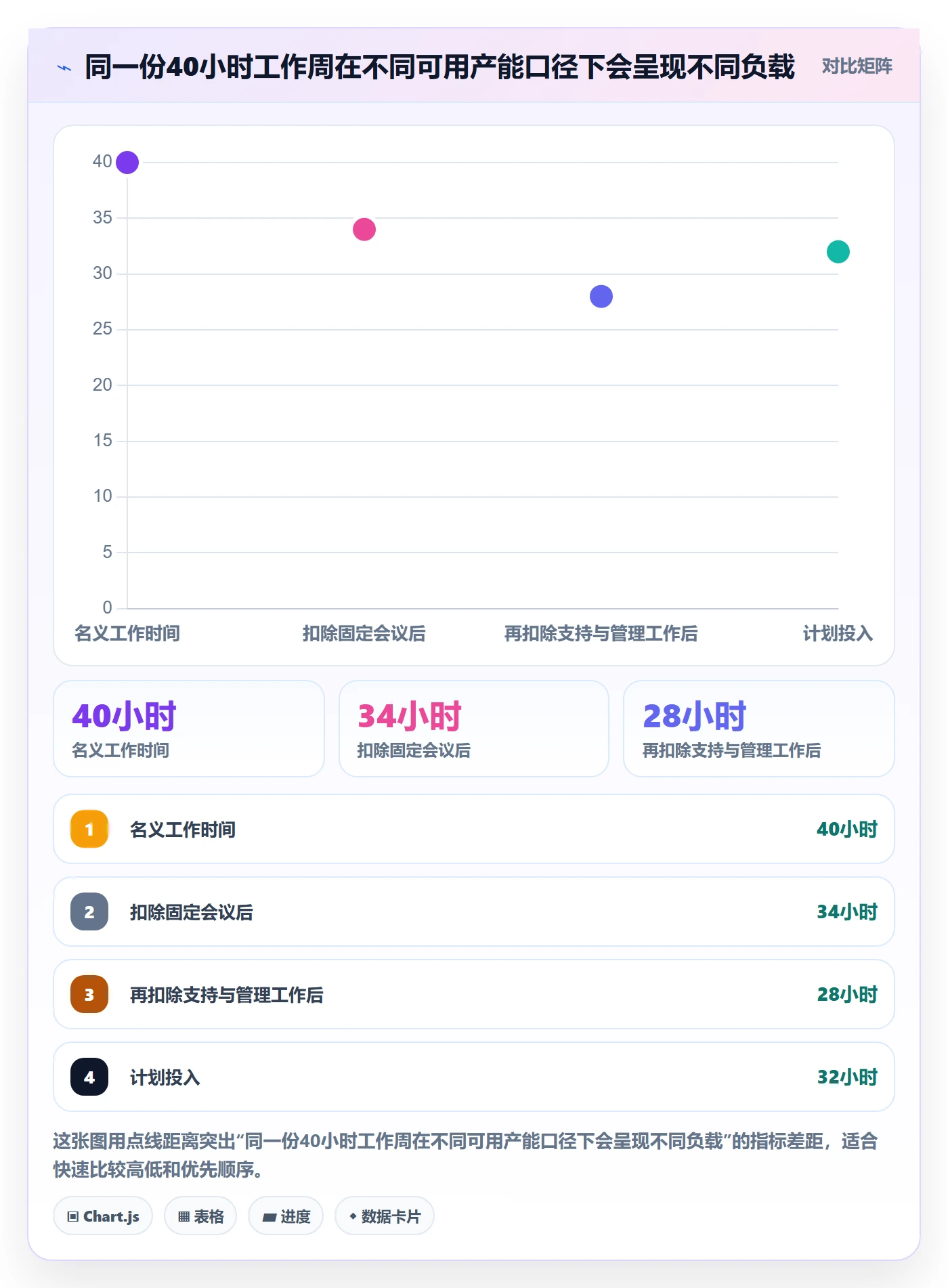The width and height of the screenshot is (948, 1288).
Task: Click the 34小时 value in list row 2
Action: point(847,912)
